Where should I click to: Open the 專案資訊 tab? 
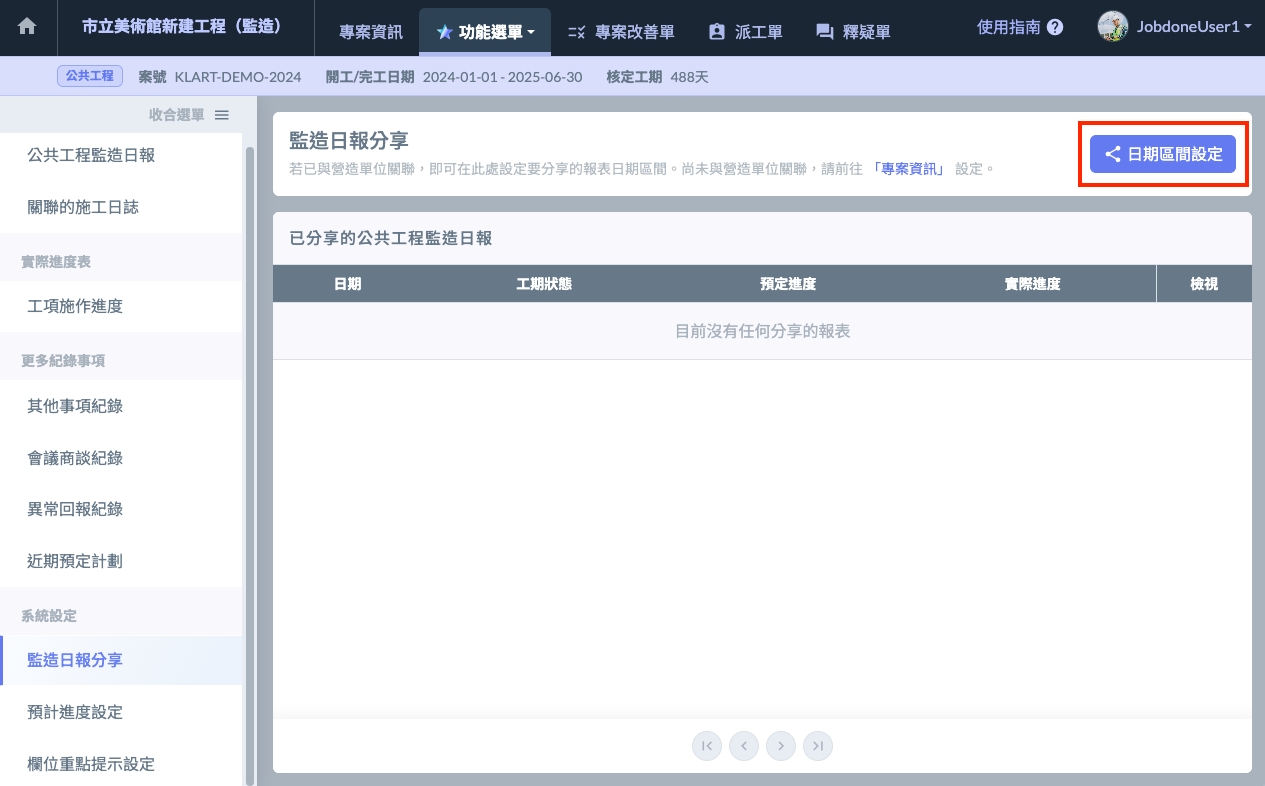point(371,32)
